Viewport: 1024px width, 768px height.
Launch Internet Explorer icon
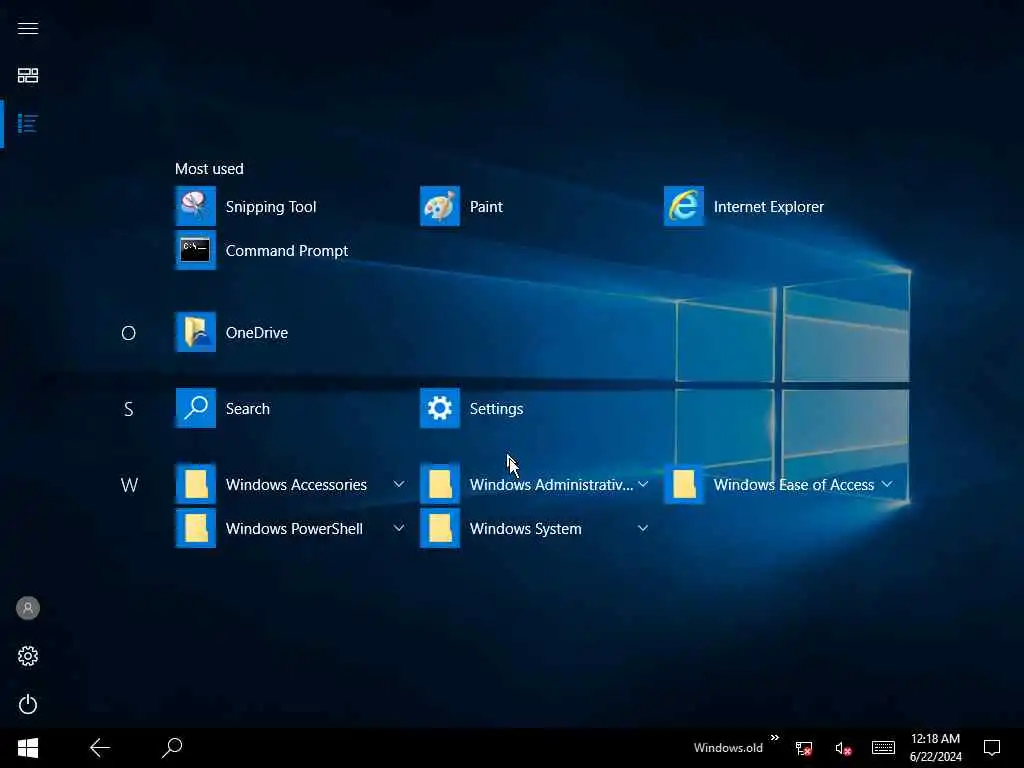[684, 206]
